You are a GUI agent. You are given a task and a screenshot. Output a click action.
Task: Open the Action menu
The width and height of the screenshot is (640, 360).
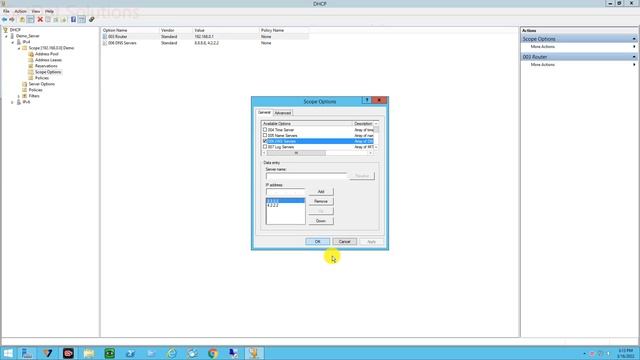(20, 11)
